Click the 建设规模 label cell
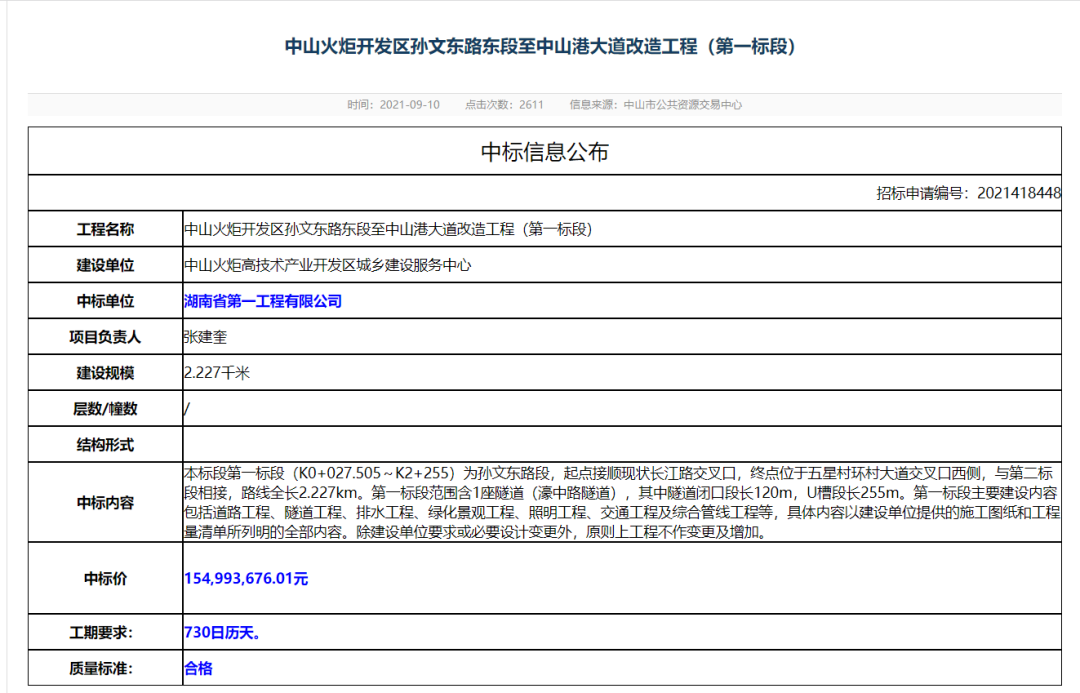 105,373
